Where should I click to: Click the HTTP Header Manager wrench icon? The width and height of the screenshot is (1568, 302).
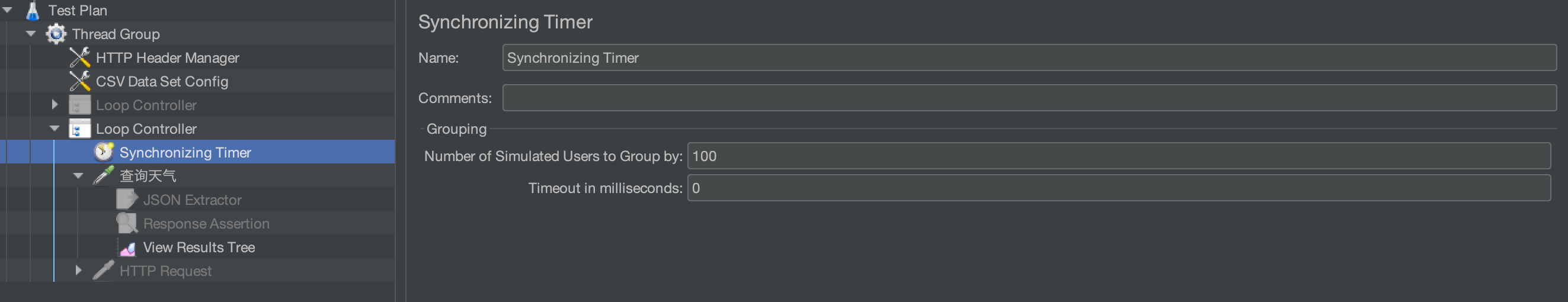point(80,57)
